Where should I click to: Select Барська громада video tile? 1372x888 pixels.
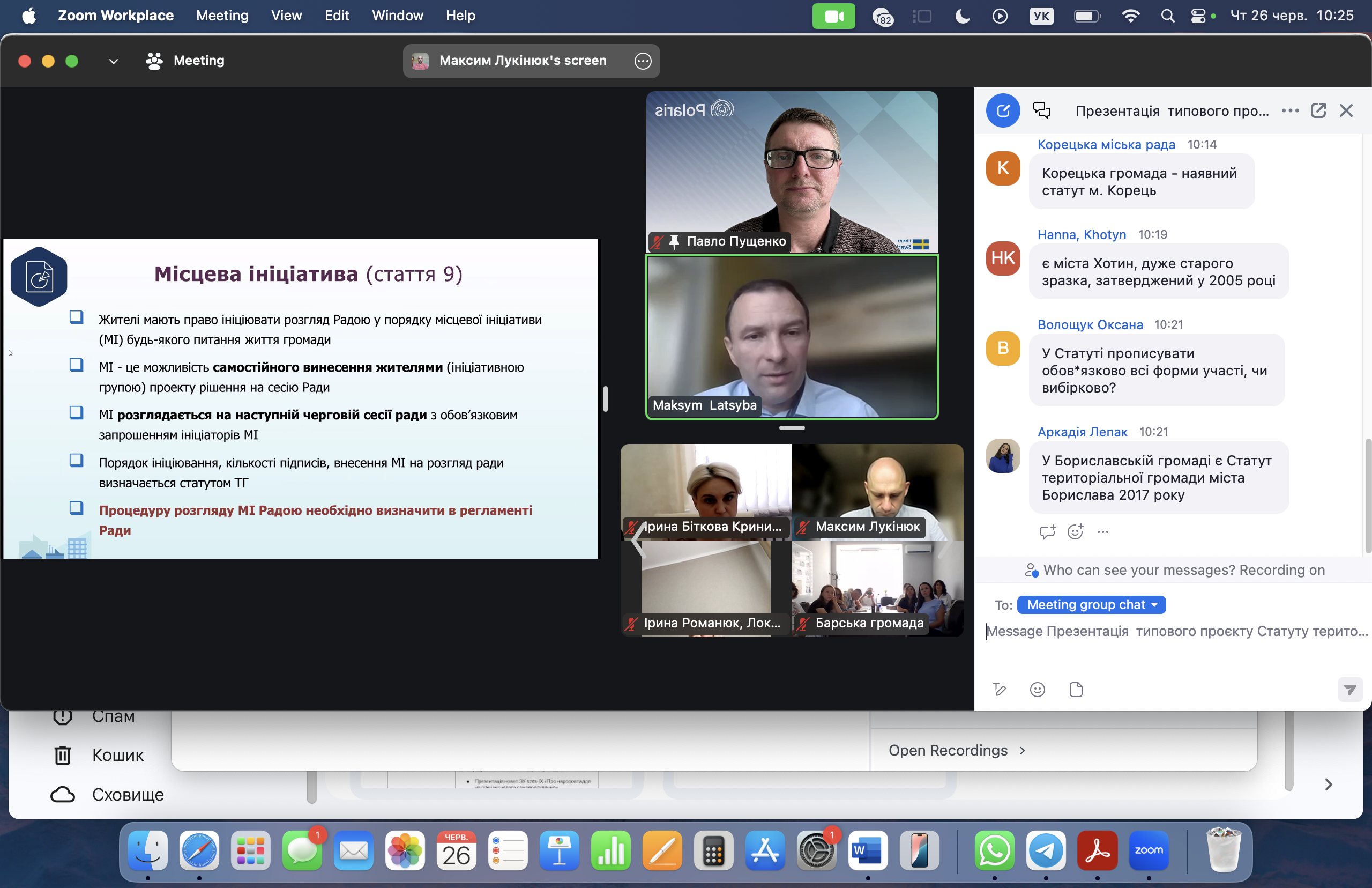coord(877,588)
